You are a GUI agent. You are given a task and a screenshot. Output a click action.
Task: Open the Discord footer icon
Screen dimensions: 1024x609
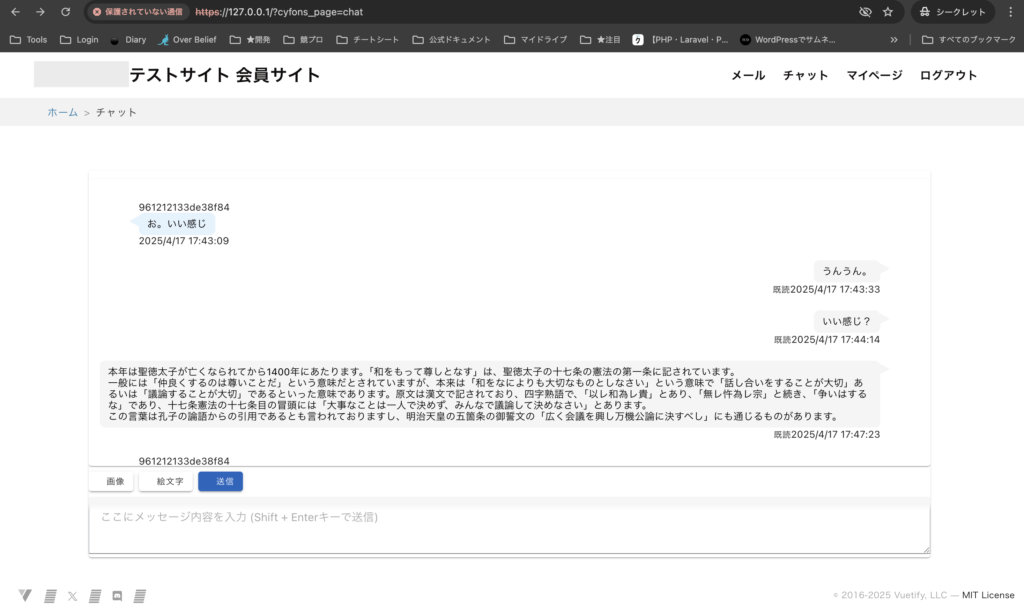(117, 596)
